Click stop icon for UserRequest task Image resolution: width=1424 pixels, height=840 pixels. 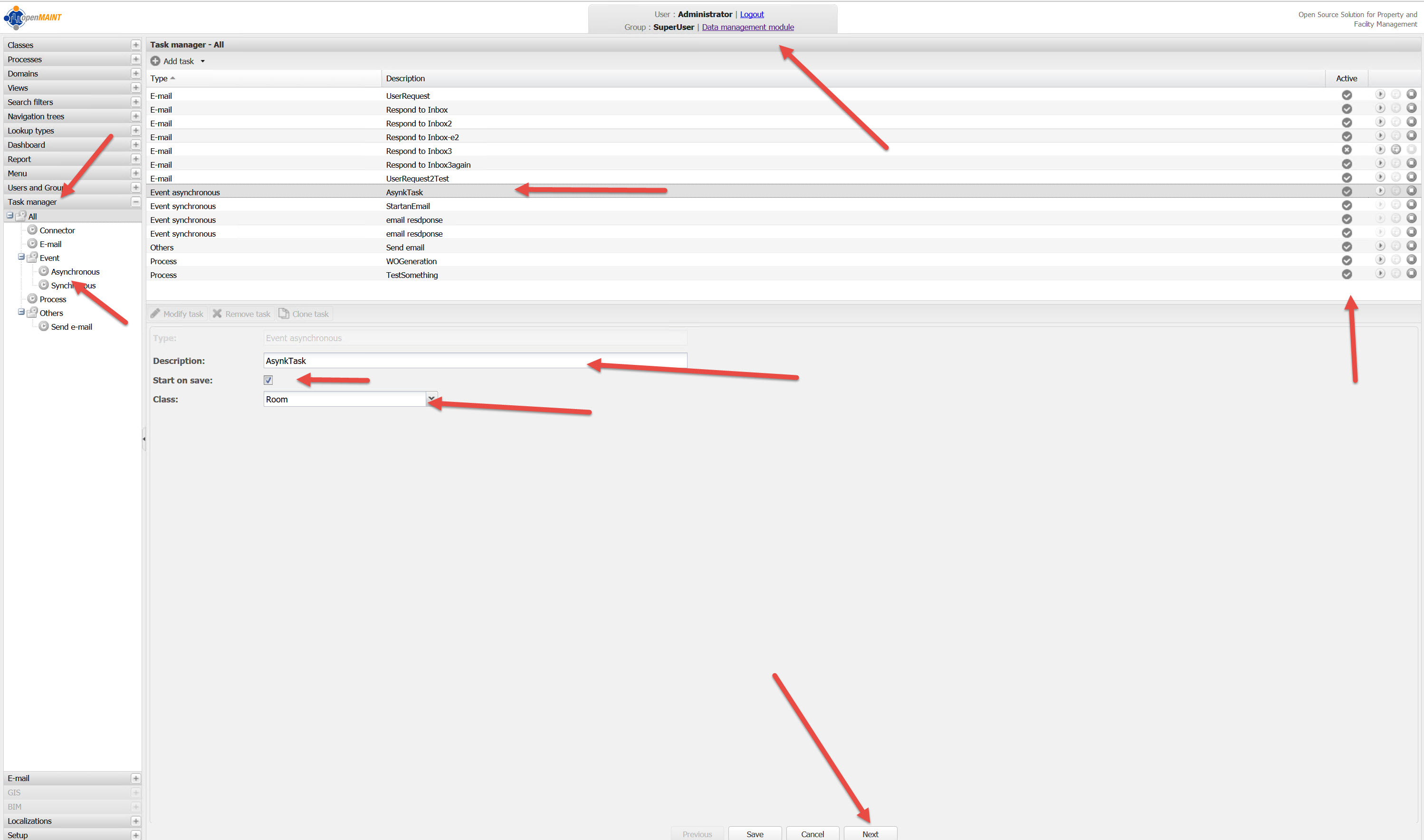pos(1411,95)
